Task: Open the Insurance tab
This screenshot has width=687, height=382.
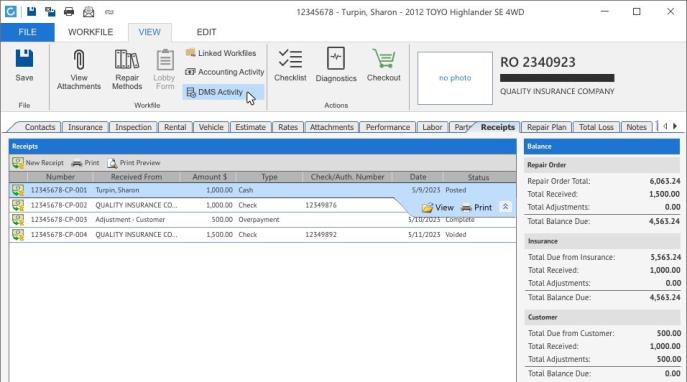Action: pos(85,127)
